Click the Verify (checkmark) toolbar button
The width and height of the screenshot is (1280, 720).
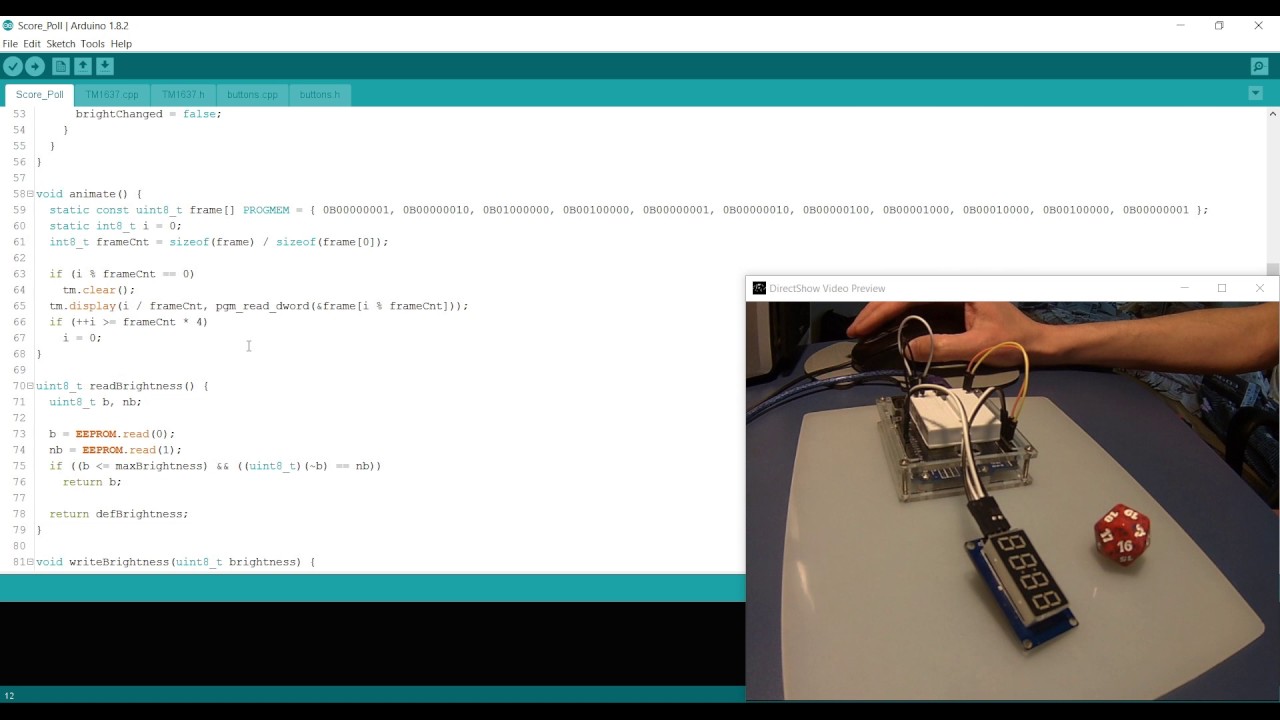(x=13, y=67)
